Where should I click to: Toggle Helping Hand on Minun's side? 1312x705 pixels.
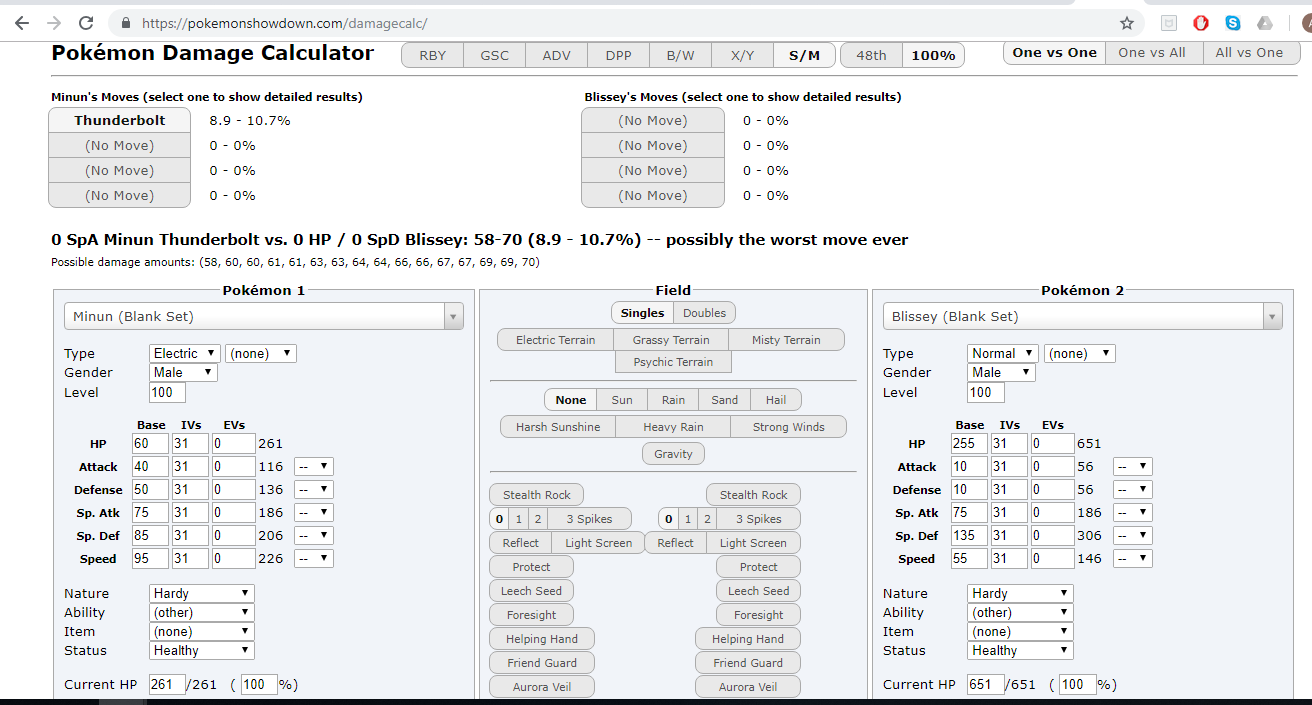click(x=542, y=639)
